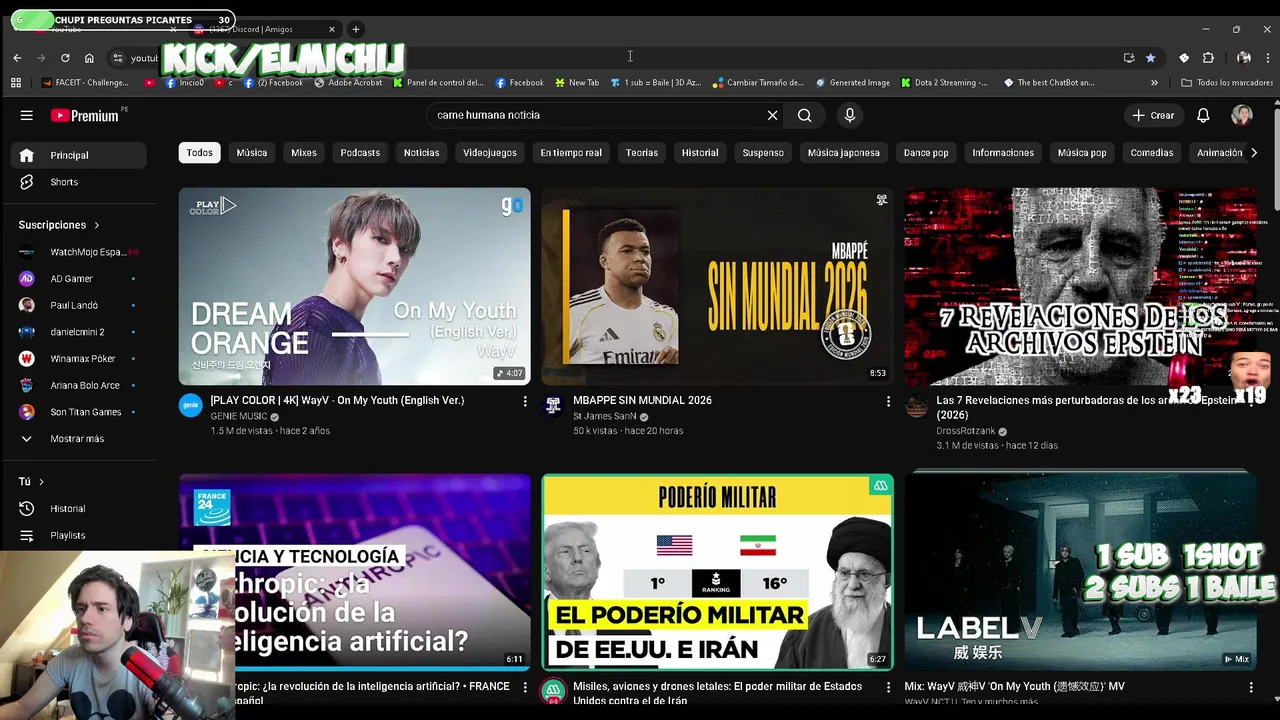Filter by En tiempo real chip
The height and width of the screenshot is (720, 1280).
click(571, 153)
